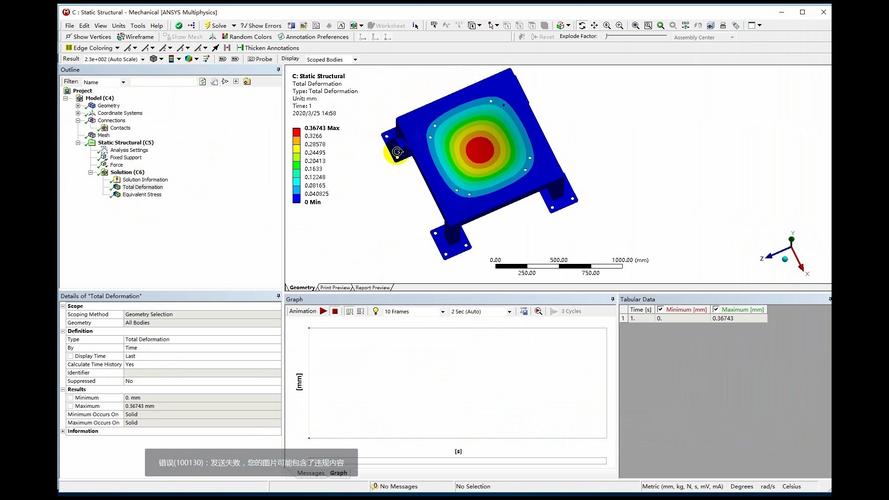Open the Units menu
The width and height of the screenshot is (889, 500).
118,26
